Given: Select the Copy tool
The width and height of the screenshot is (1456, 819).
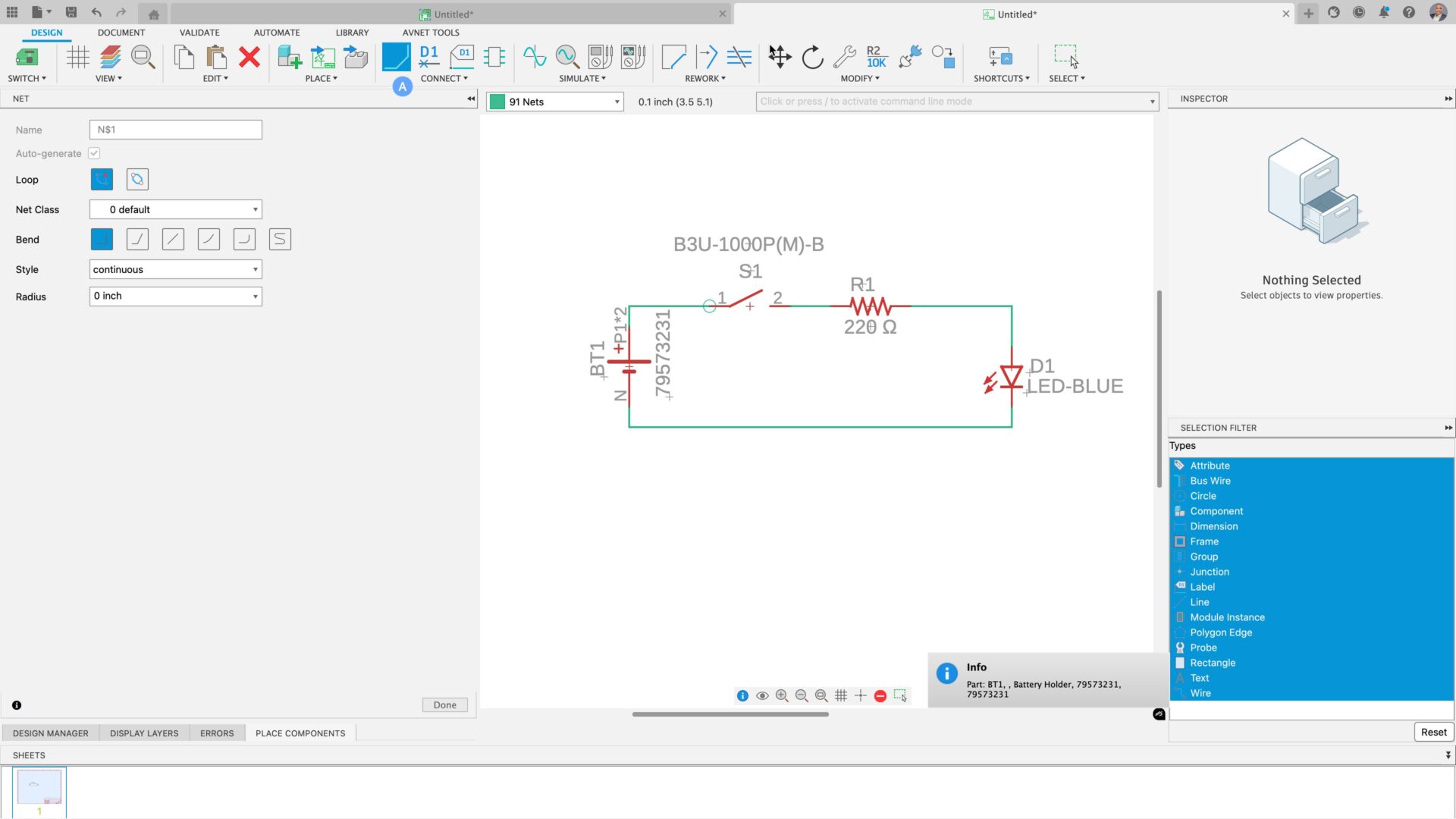Looking at the screenshot, I should [x=183, y=57].
